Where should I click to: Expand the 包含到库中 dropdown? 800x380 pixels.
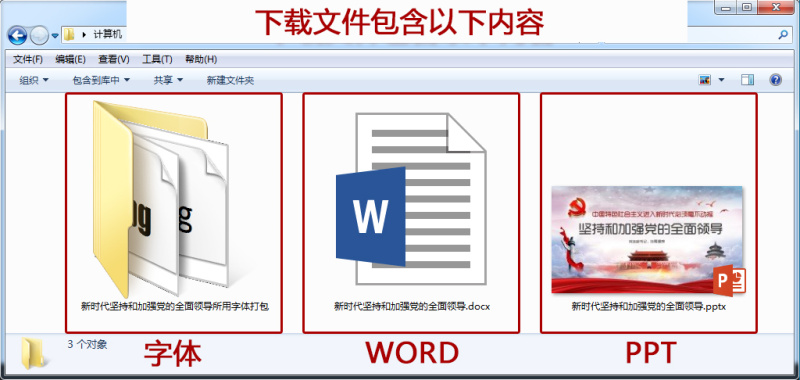pos(101,80)
